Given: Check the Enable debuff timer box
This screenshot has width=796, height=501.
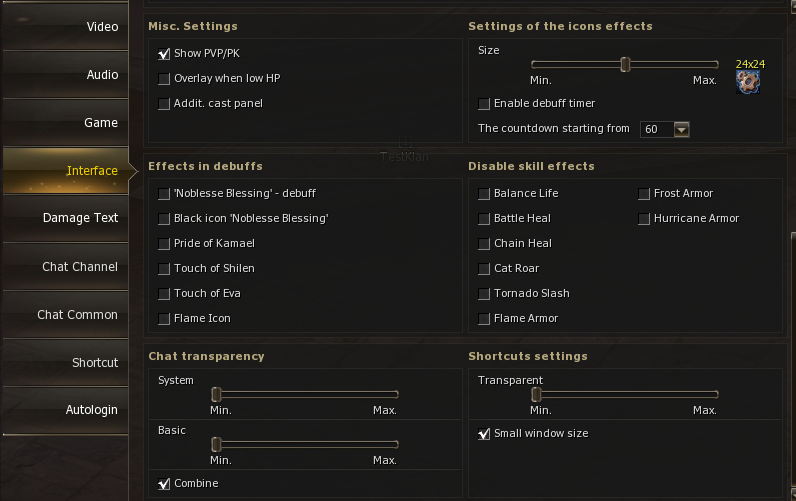Looking at the screenshot, I should (484, 104).
